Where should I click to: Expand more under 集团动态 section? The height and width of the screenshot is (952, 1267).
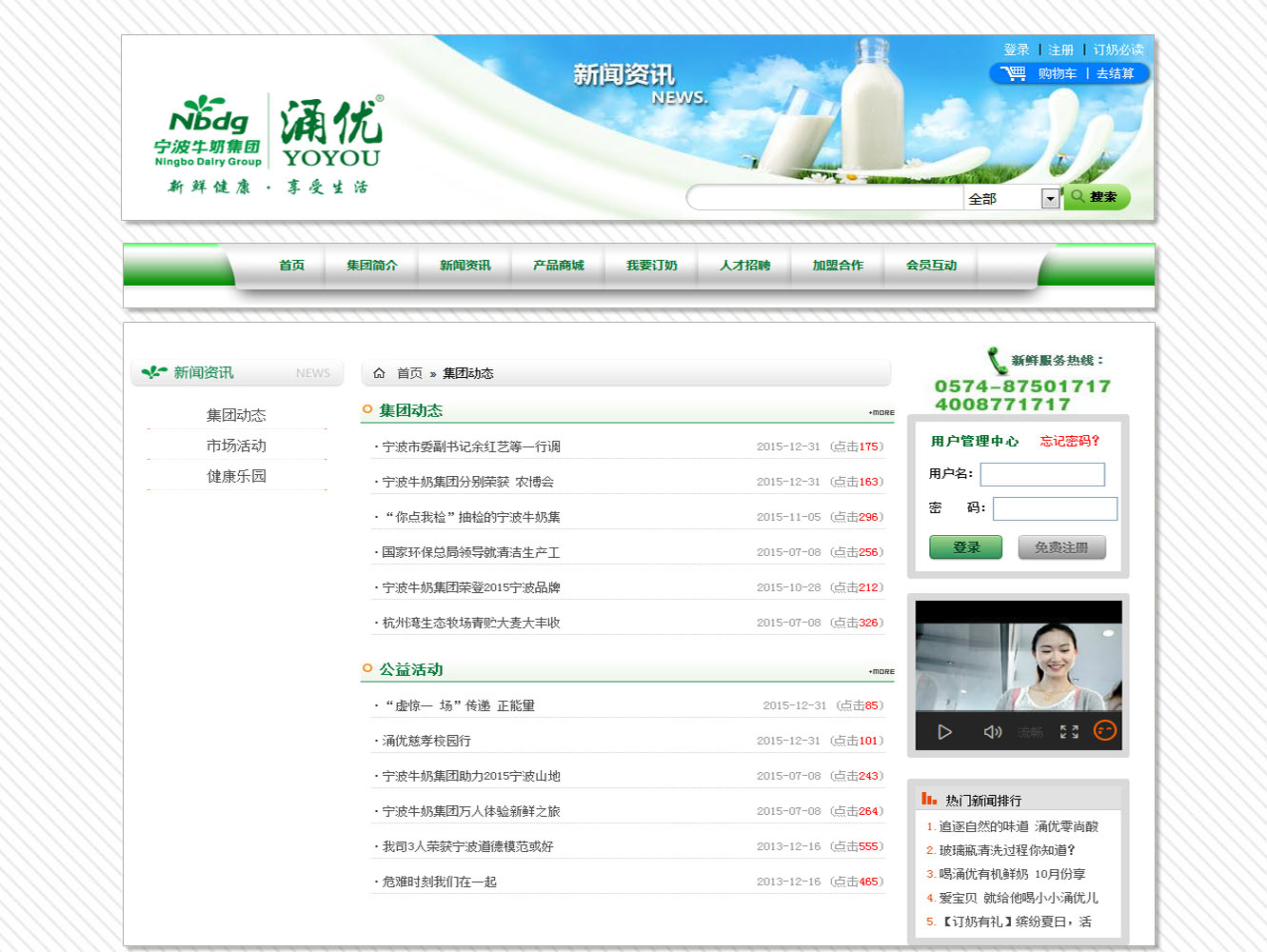point(881,412)
